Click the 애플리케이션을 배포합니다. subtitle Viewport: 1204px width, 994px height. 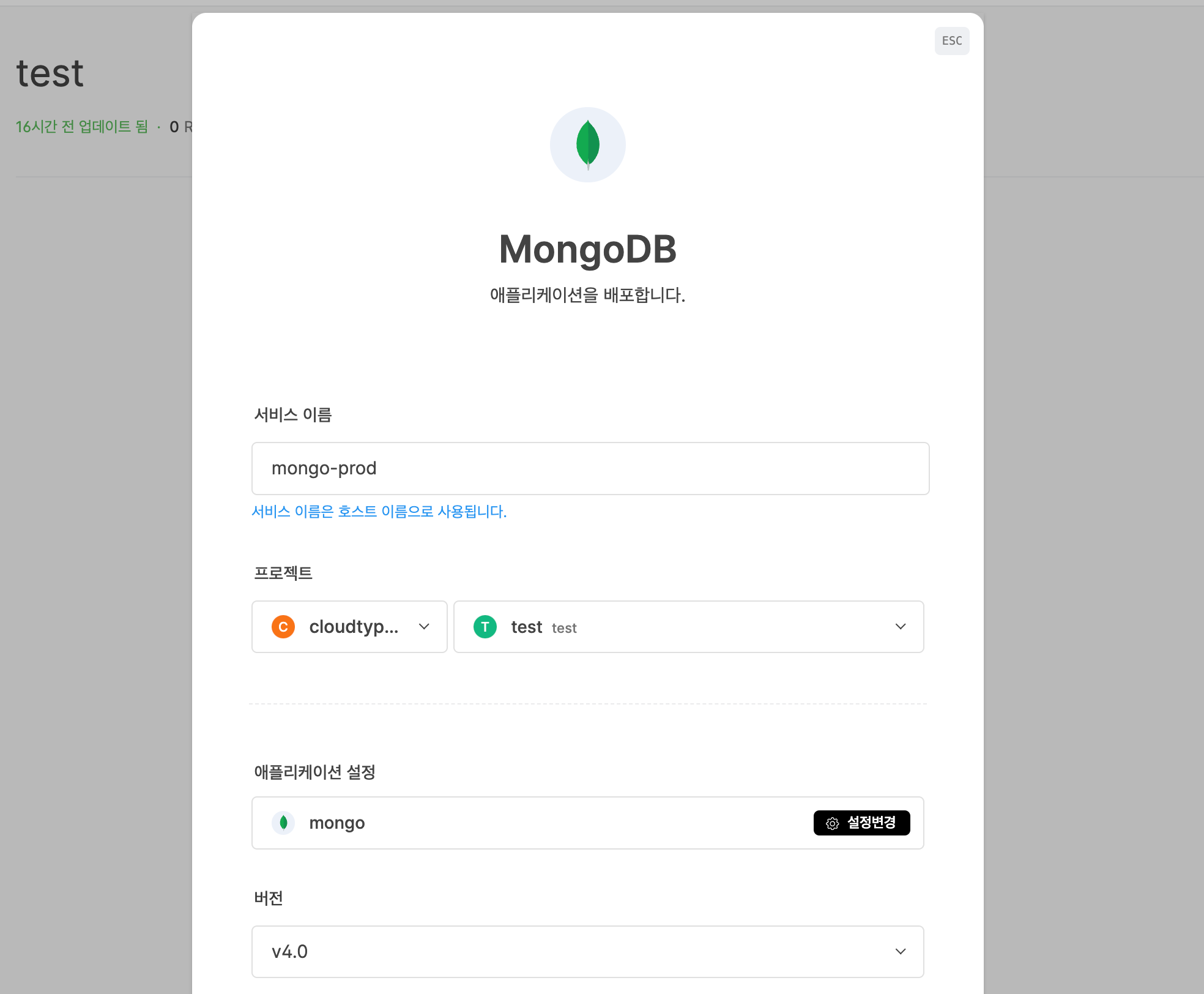(587, 295)
